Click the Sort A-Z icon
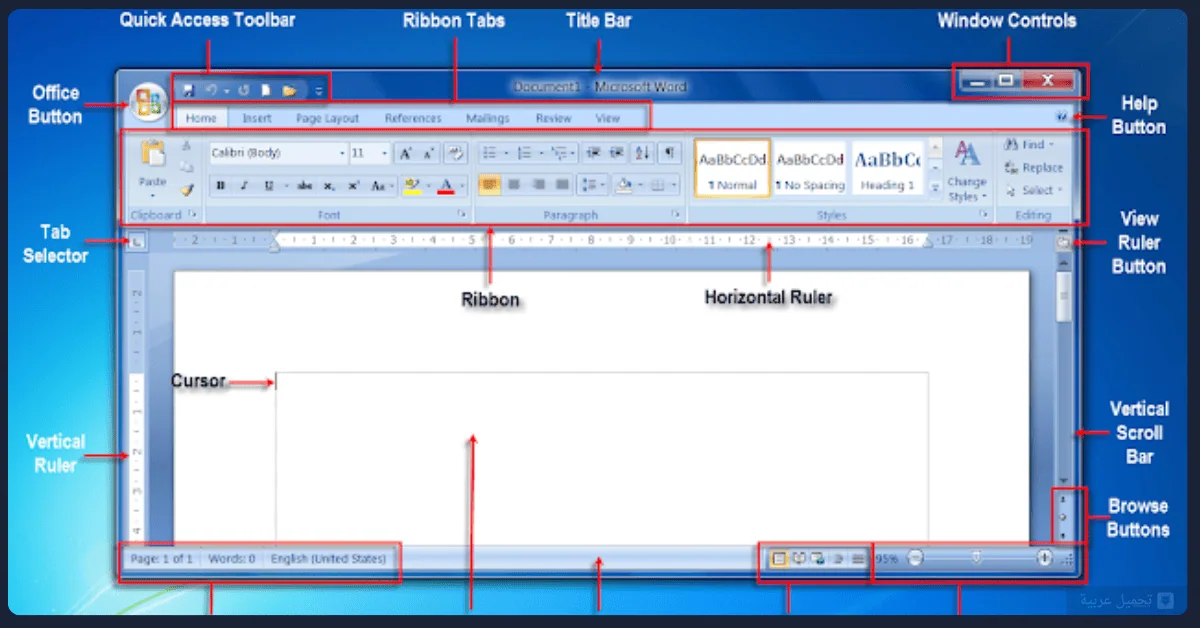Image resolution: width=1200 pixels, height=628 pixels. [x=643, y=153]
